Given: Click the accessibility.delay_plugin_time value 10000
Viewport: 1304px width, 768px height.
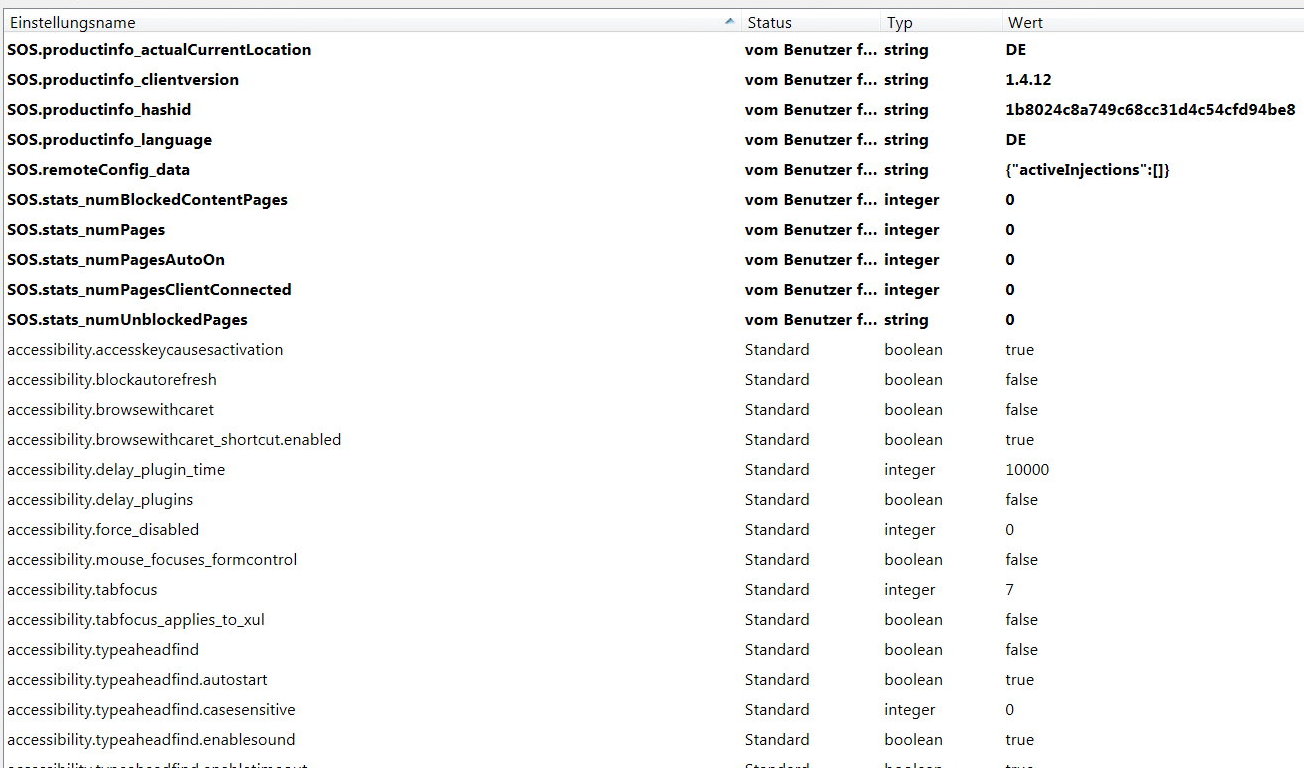Looking at the screenshot, I should (x=1027, y=470).
